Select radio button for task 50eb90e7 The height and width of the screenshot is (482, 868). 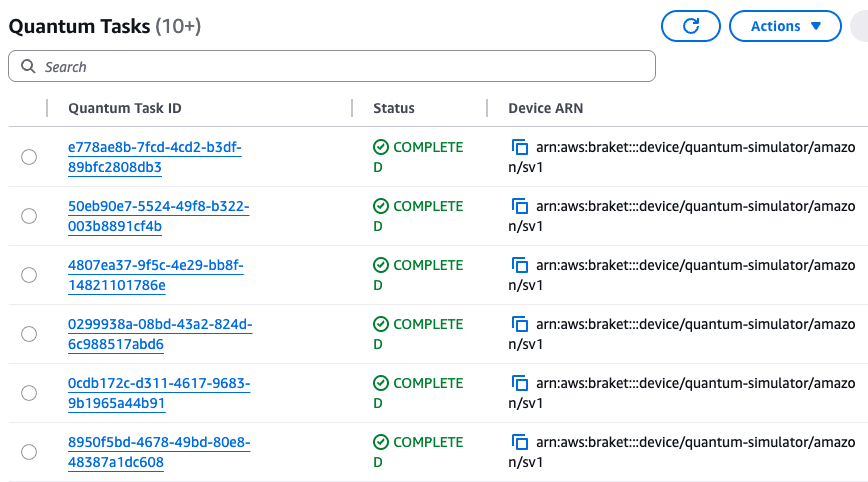(29, 216)
